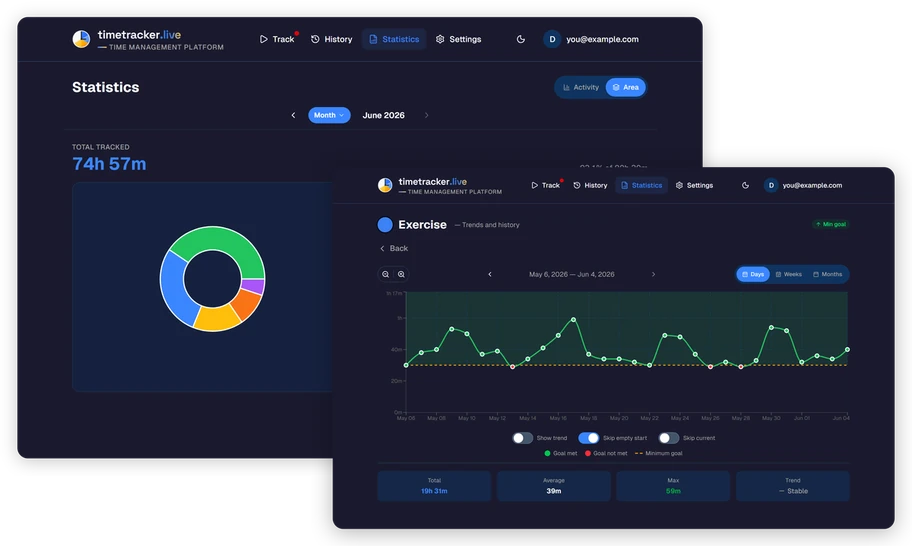The image size is (912, 546).
Task: Click the Average 39m stat card
Action: point(554,486)
